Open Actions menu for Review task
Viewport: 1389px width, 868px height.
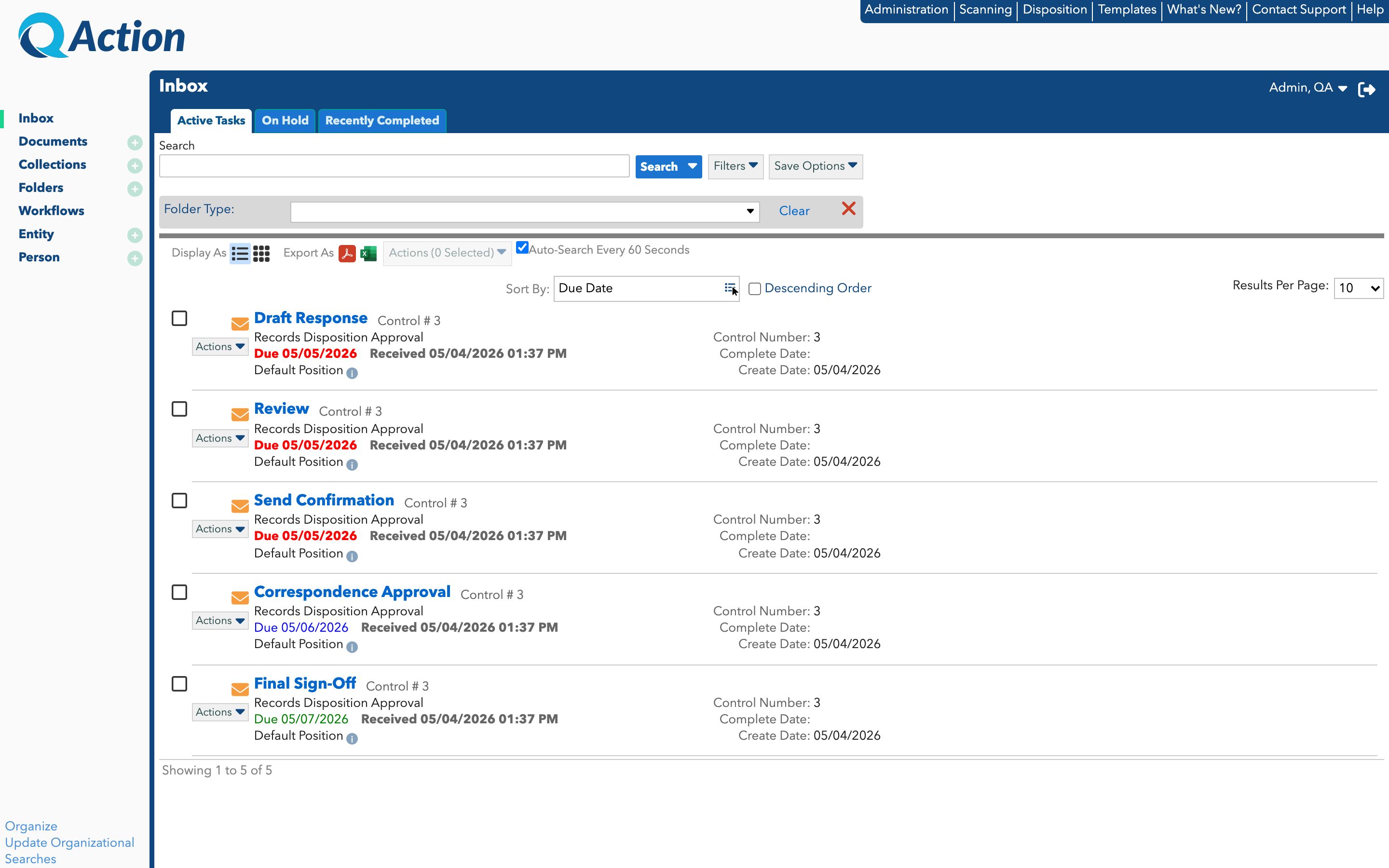(x=220, y=438)
